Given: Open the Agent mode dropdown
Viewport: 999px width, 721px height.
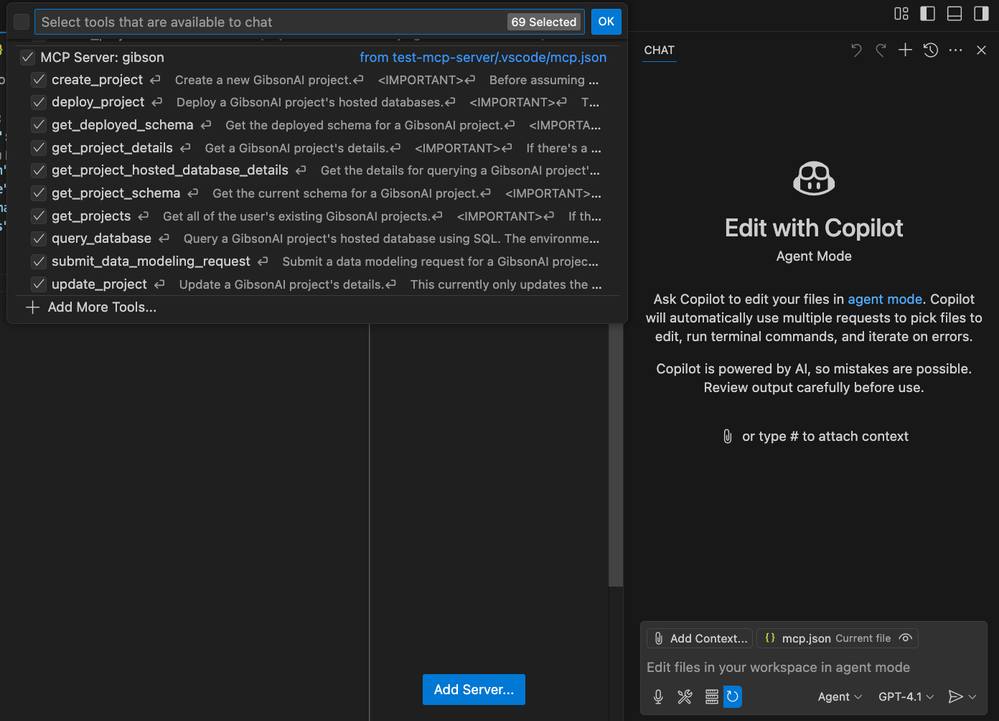Looking at the screenshot, I should 839,697.
